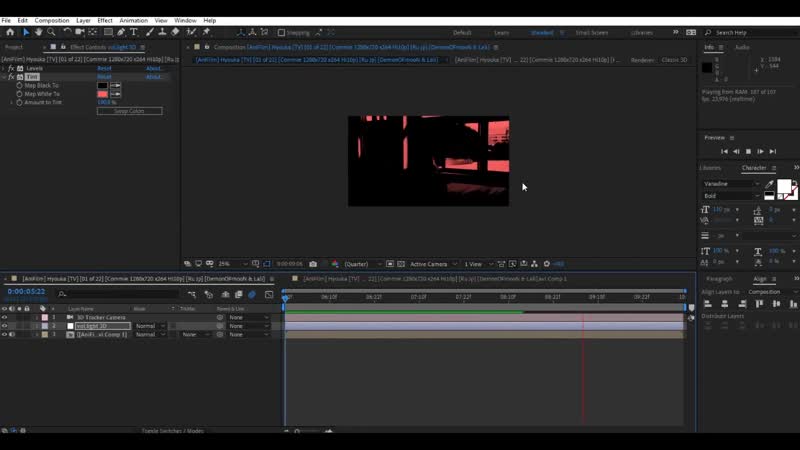Reset the Tint effect
Image resolution: width=800 pixels, height=450 pixels.
click(x=104, y=77)
